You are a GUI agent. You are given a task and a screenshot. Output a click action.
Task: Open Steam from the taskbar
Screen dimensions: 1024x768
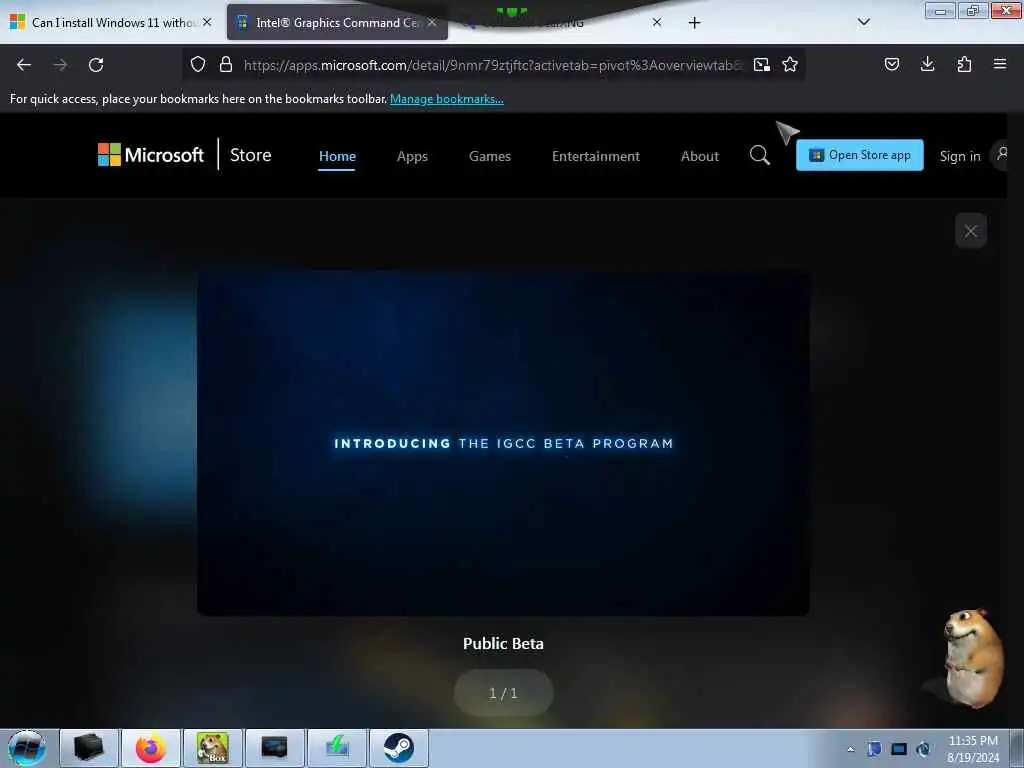tap(399, 748)
